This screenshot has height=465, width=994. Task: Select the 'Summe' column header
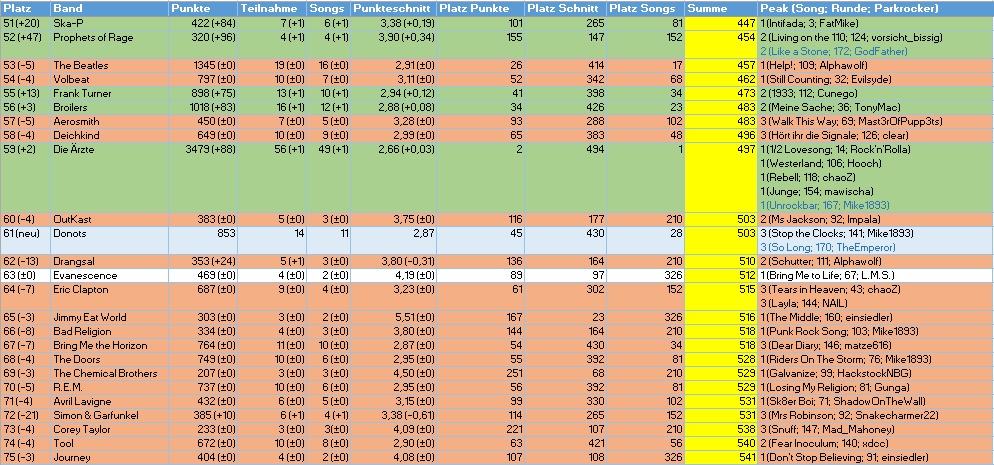pyautogui.click(x=721, y=9)
